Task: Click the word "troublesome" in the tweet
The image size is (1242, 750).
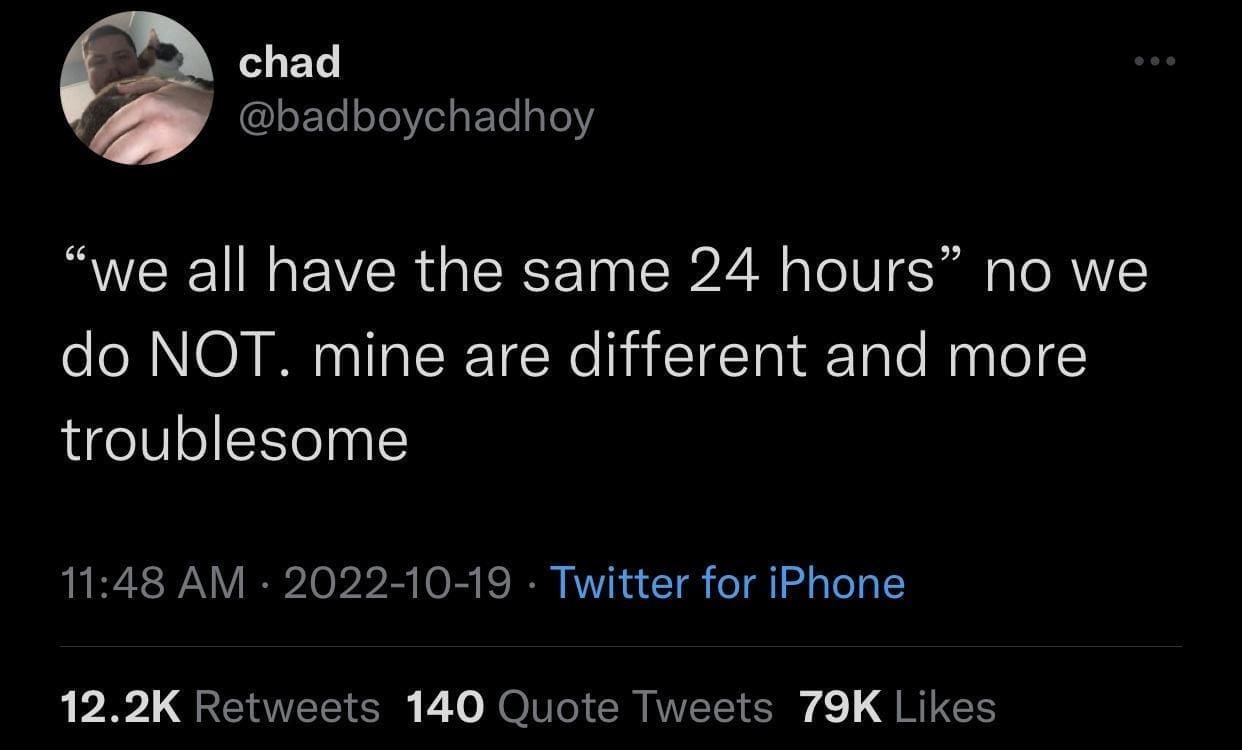Action: point(235,438)
